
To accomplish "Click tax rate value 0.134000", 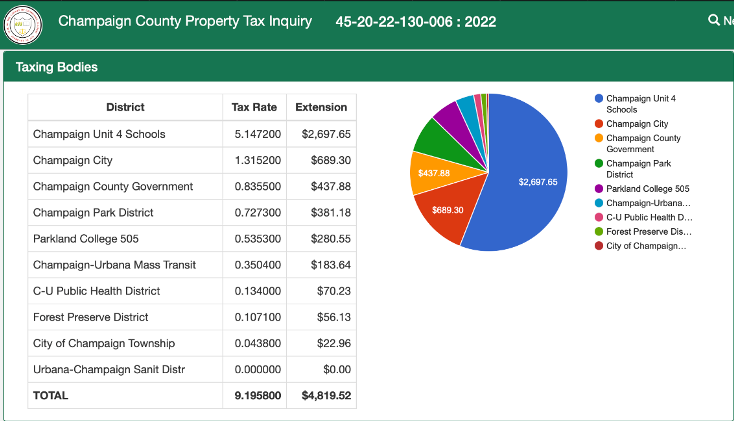I will (x=257, y=291).
